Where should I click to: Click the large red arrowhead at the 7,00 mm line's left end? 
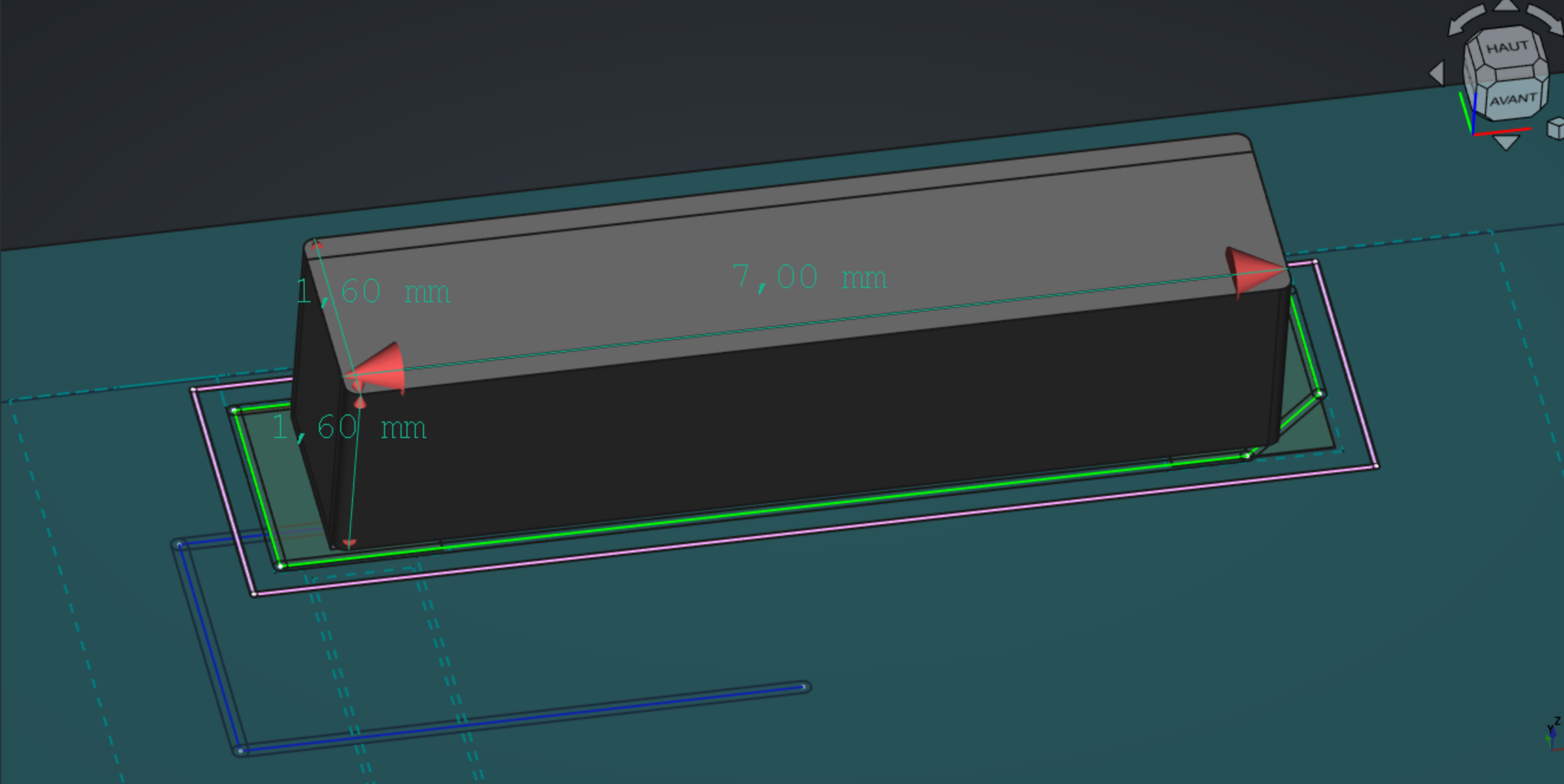(376, 368)
